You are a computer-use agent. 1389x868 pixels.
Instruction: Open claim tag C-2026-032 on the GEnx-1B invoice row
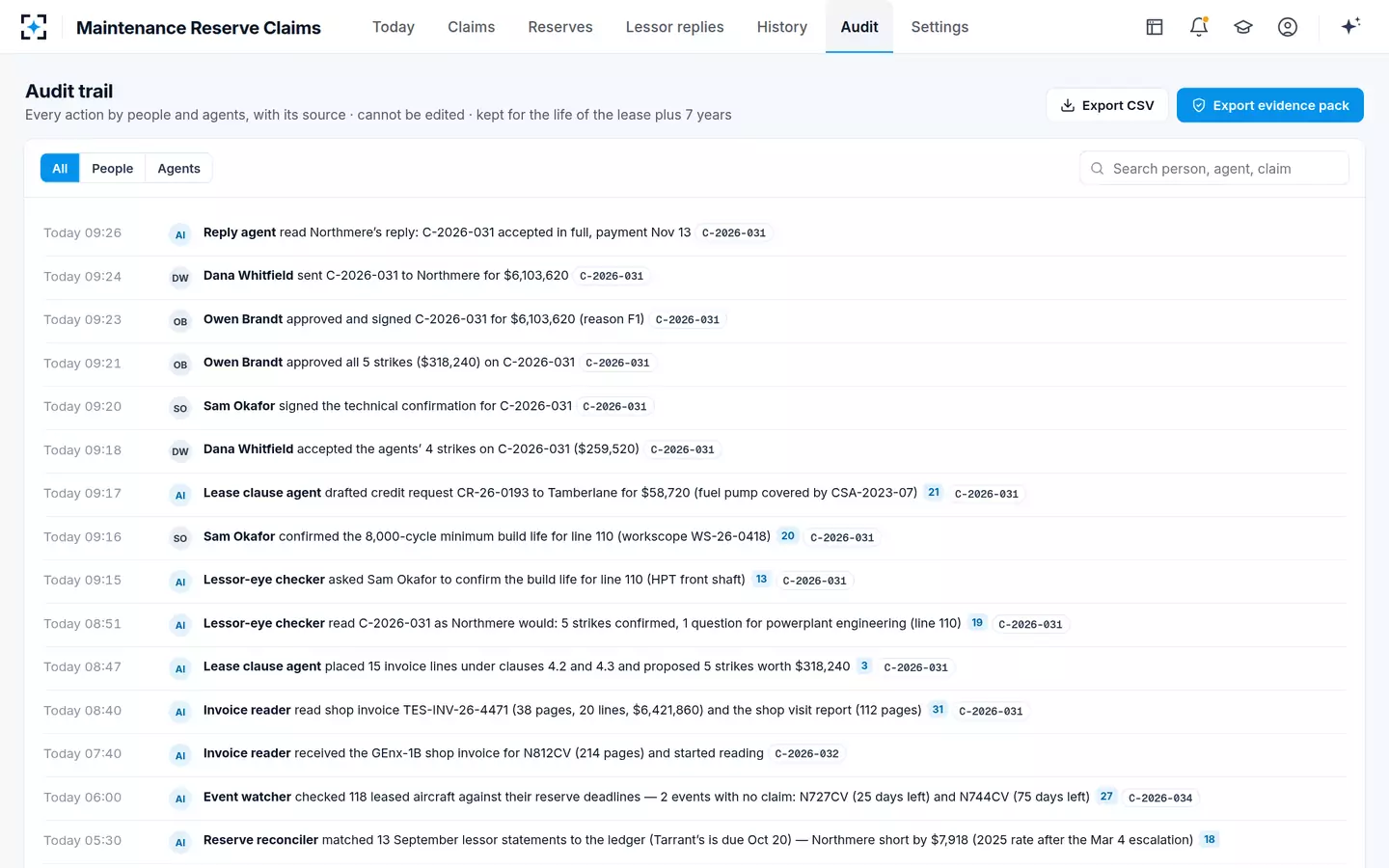[x=807, y=754]
